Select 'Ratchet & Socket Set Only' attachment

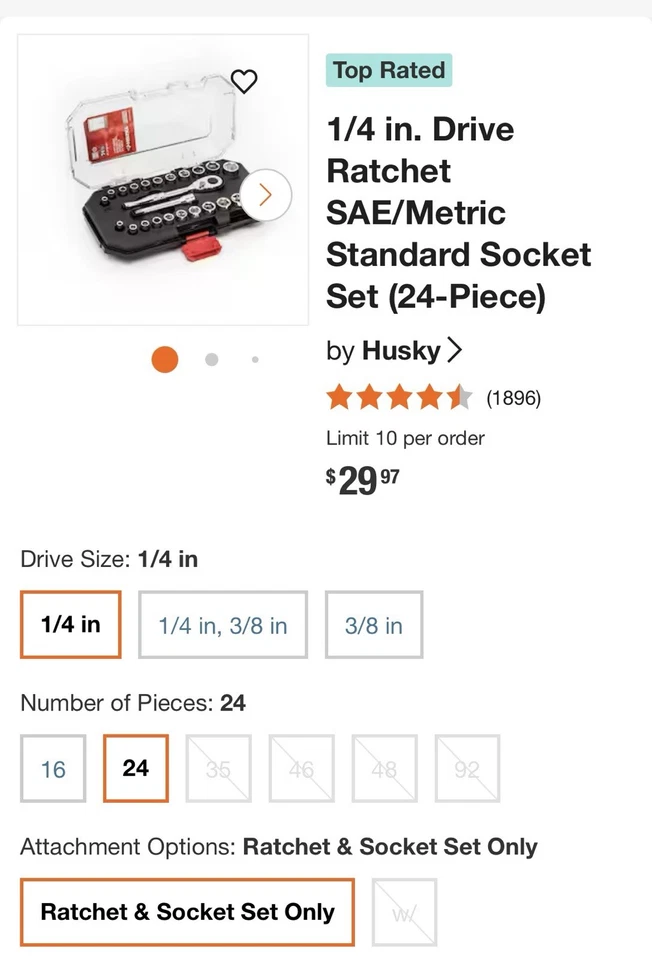click(x=187, y=912)
